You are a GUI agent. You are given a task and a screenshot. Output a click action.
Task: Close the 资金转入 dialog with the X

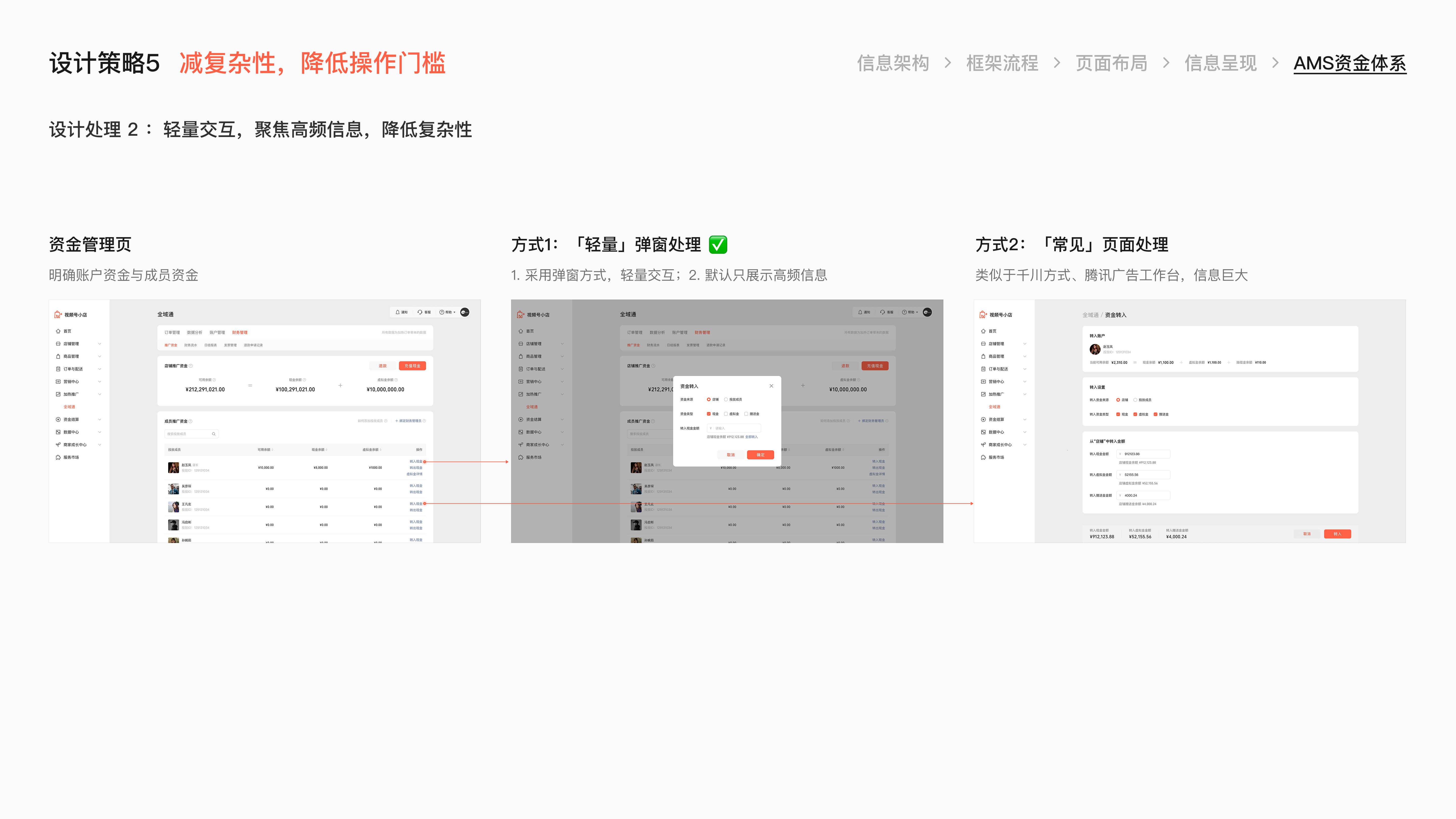(x=771, y=386)
